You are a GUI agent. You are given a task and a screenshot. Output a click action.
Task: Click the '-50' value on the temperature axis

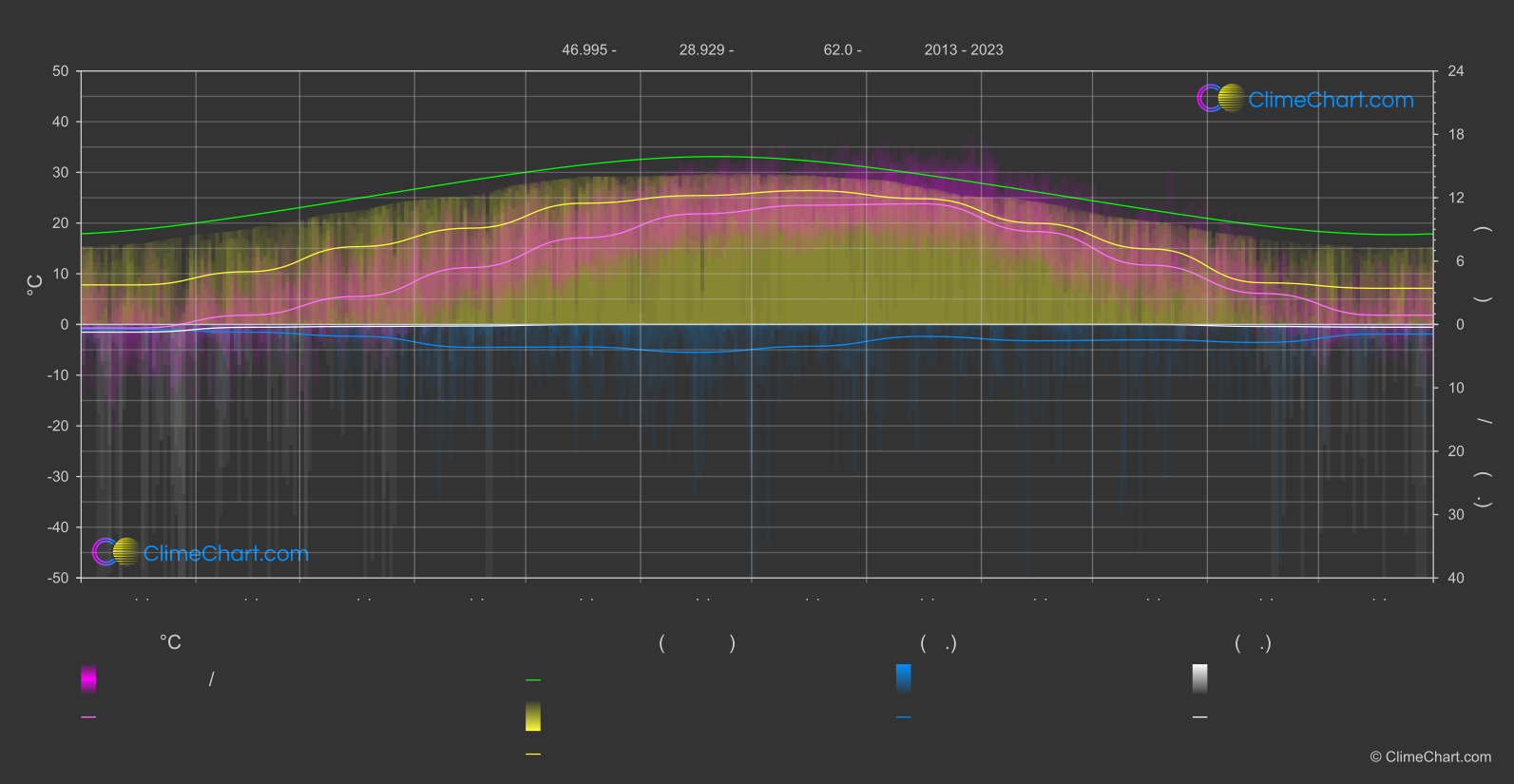click(x=58, y=578)
